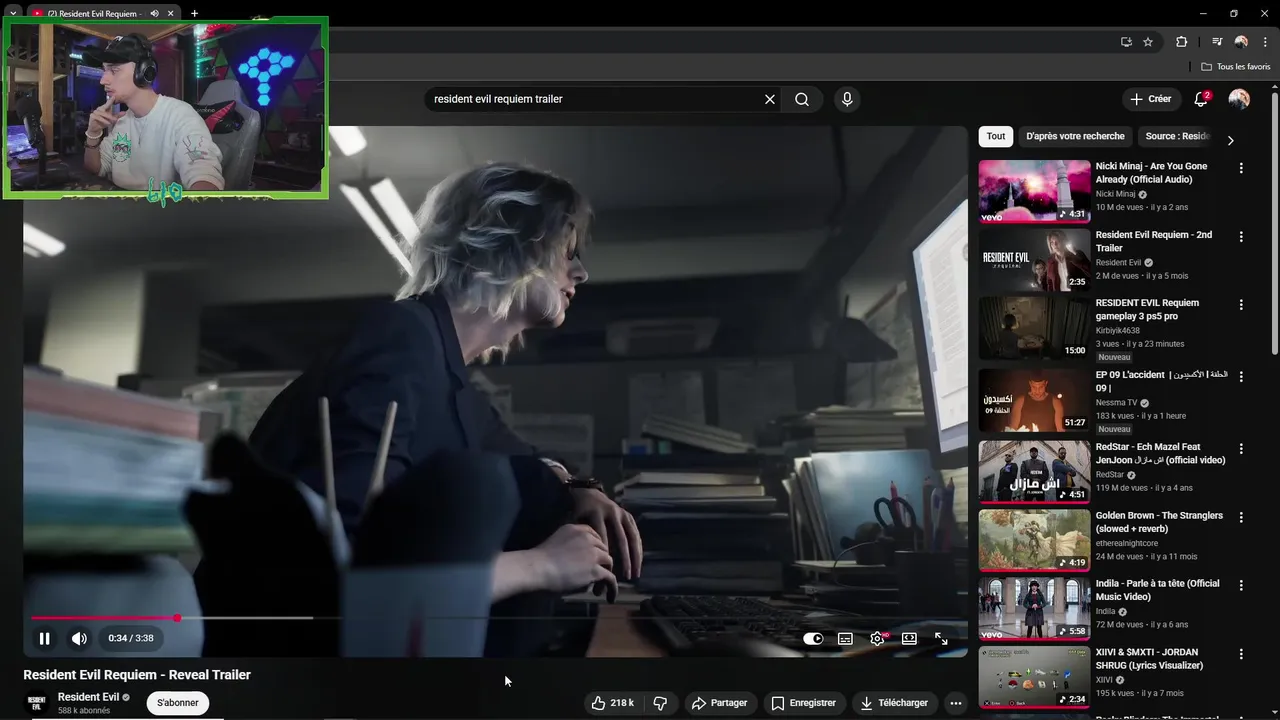Screen dimensions: 1280x720
Task: Open the video in fullscreen
Action: [941, 638]
